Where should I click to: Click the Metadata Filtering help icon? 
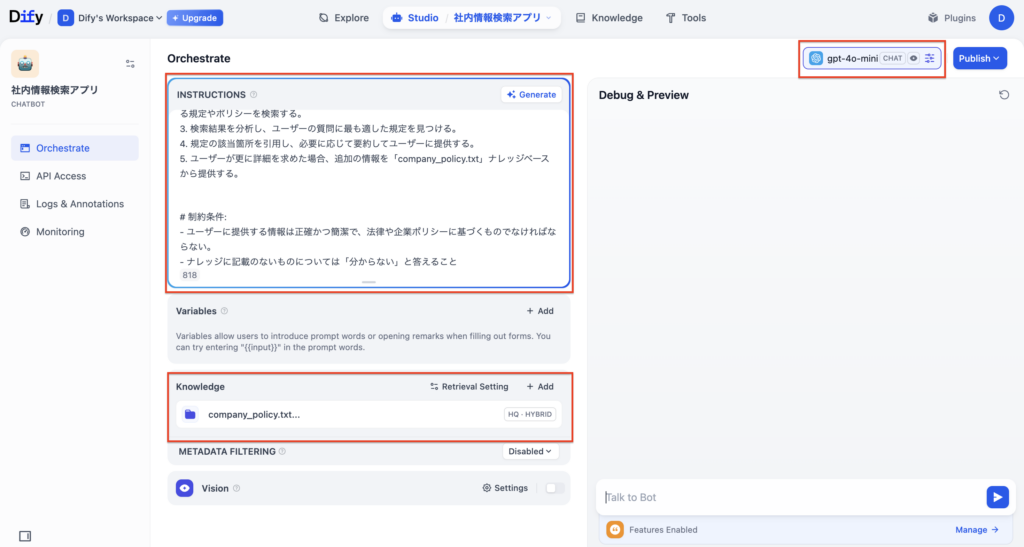[x=282, y=452]
